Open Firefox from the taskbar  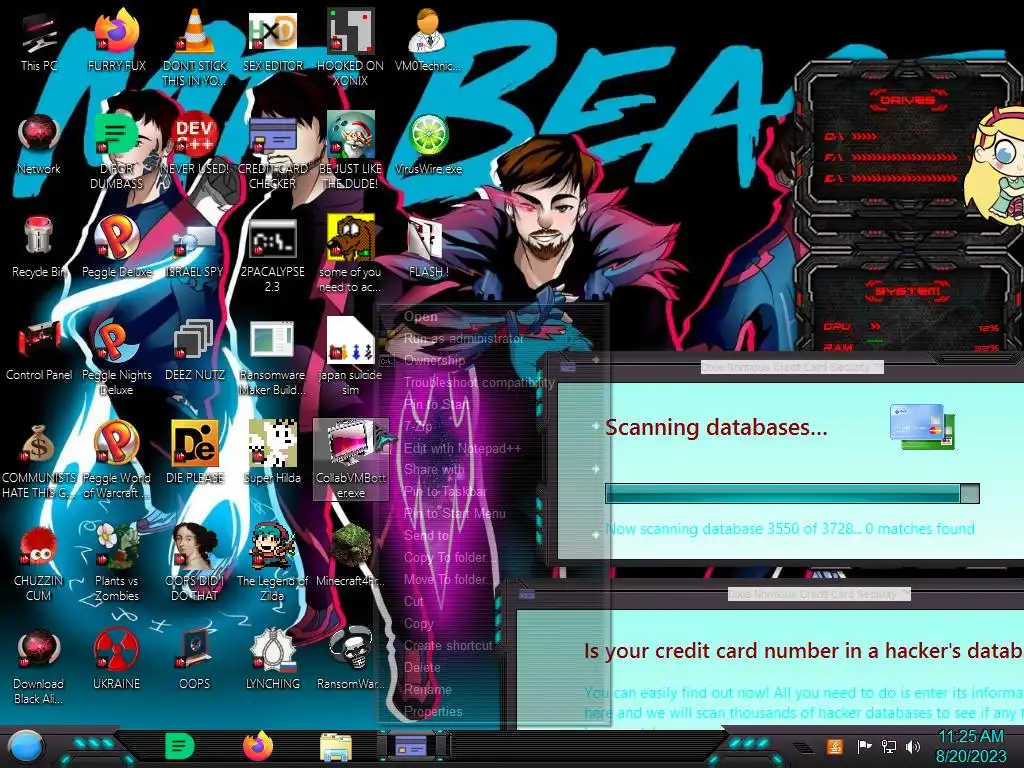pyautogui.click(x=258, y=746)
